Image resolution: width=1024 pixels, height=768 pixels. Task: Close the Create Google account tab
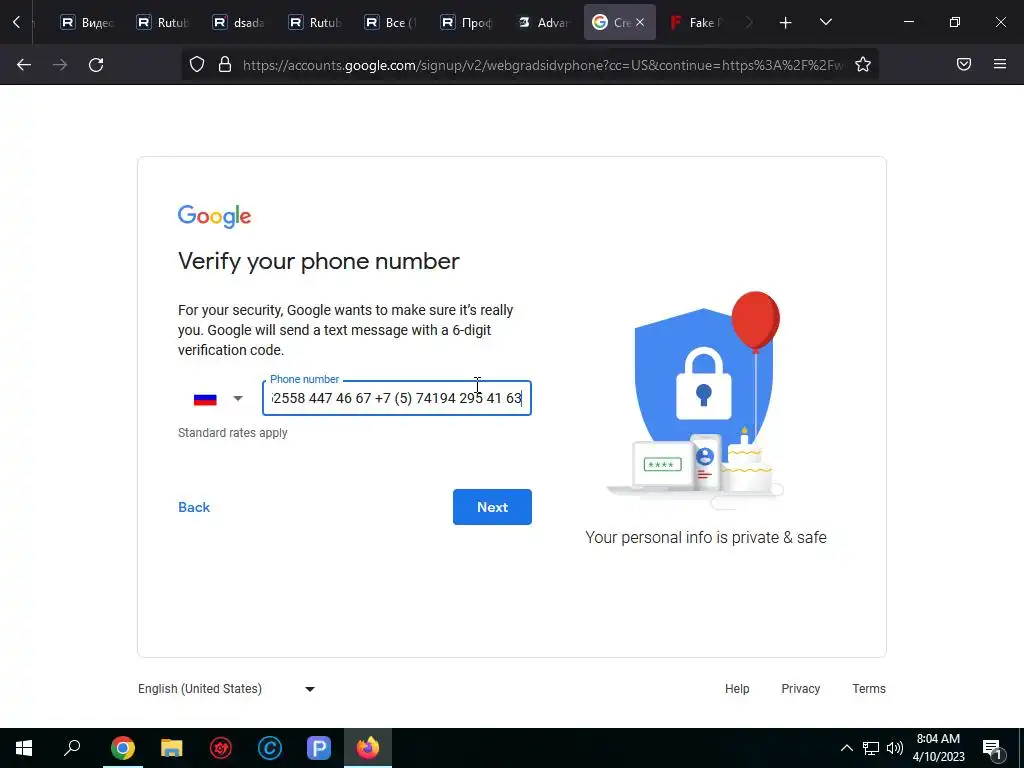[x=640, y=23]
